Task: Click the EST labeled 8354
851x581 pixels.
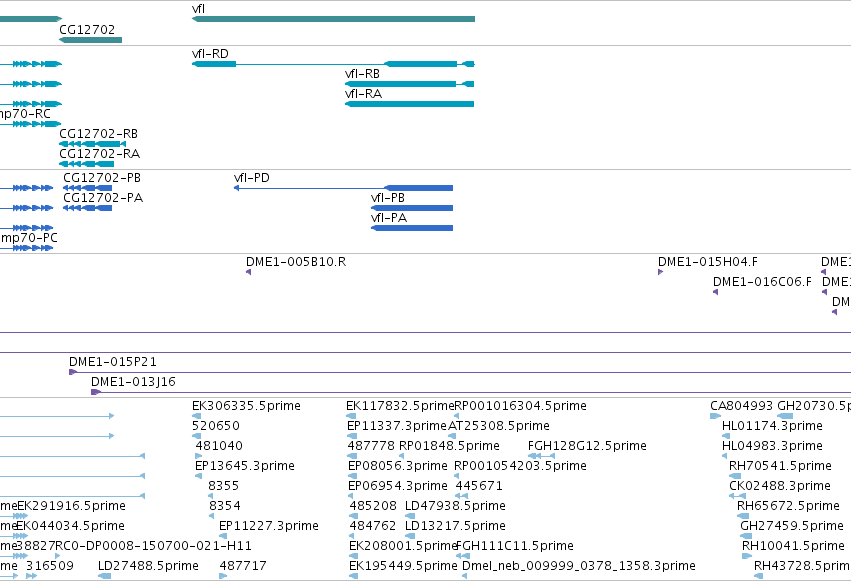Action: pos(212,516)
